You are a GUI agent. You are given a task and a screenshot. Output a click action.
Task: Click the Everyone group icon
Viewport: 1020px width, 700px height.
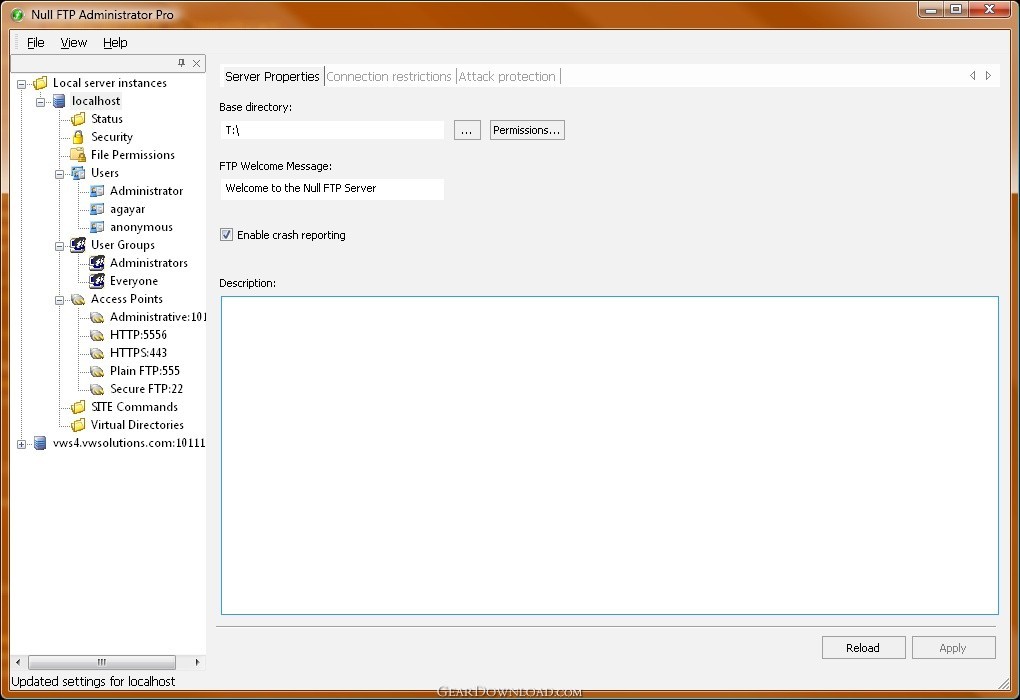pyautogui.click(x=97, y=281)
